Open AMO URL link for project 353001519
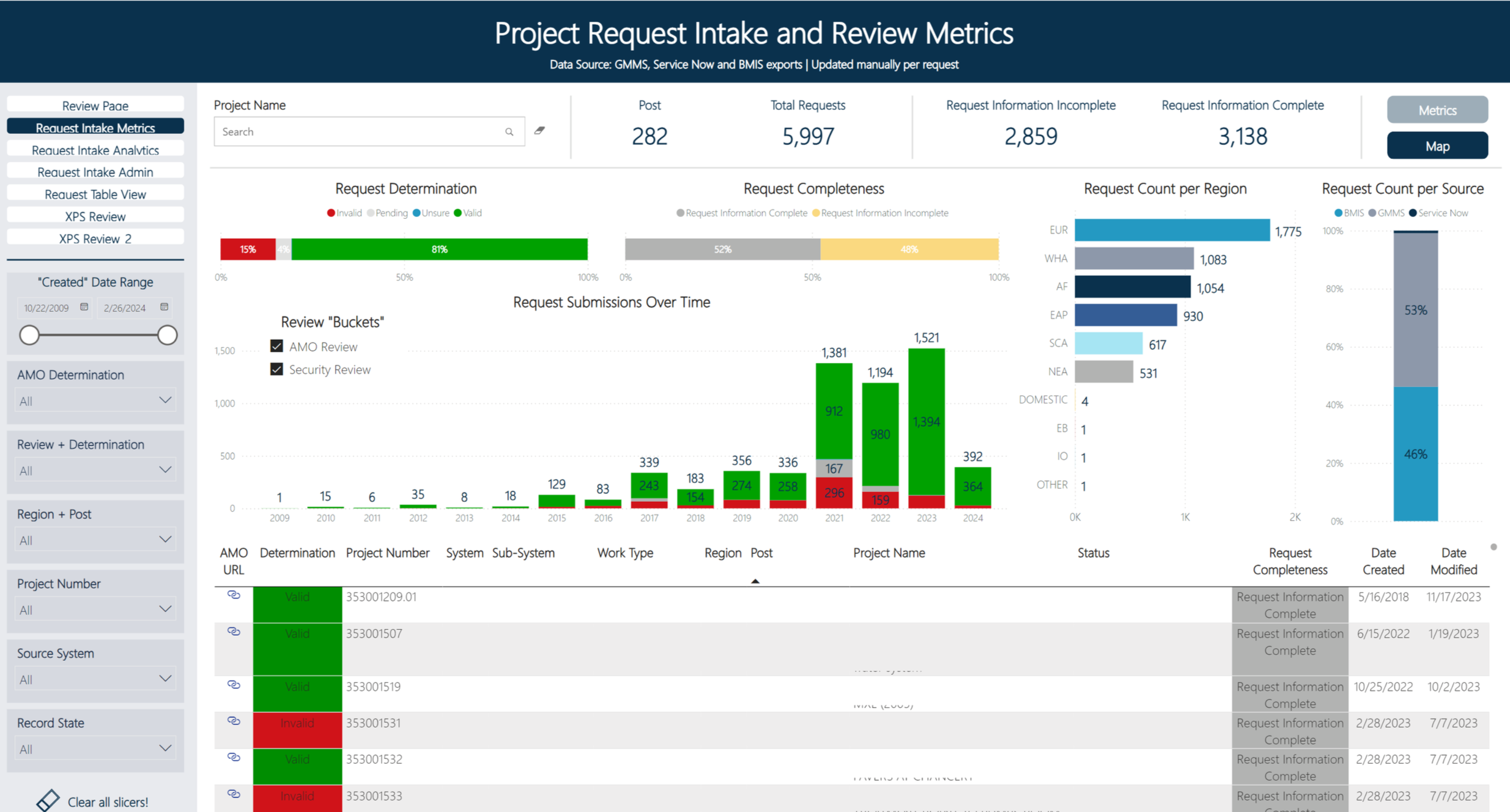The height and width of the screenshot is (812, 1510). pos(234,685)
